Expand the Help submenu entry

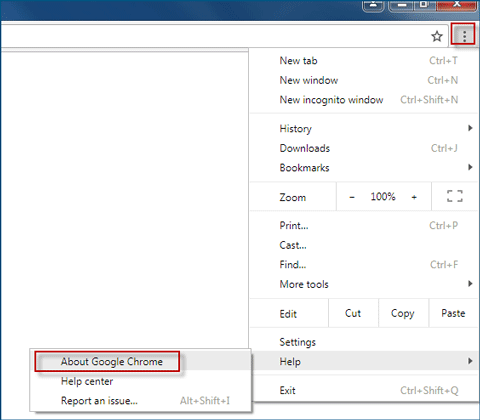pyautogui.click(x=364, y=361)
